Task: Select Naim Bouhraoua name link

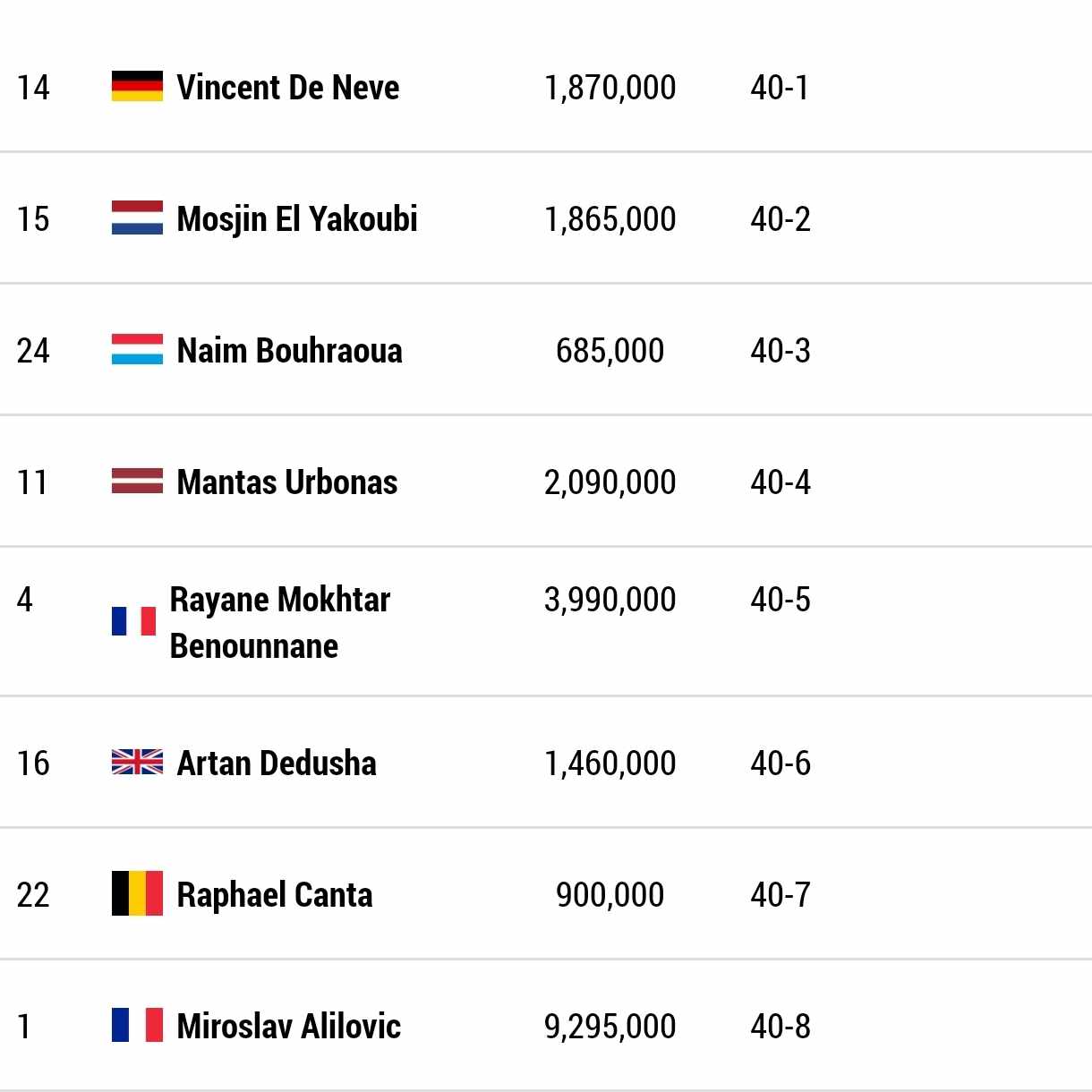Action: [290, 351]
